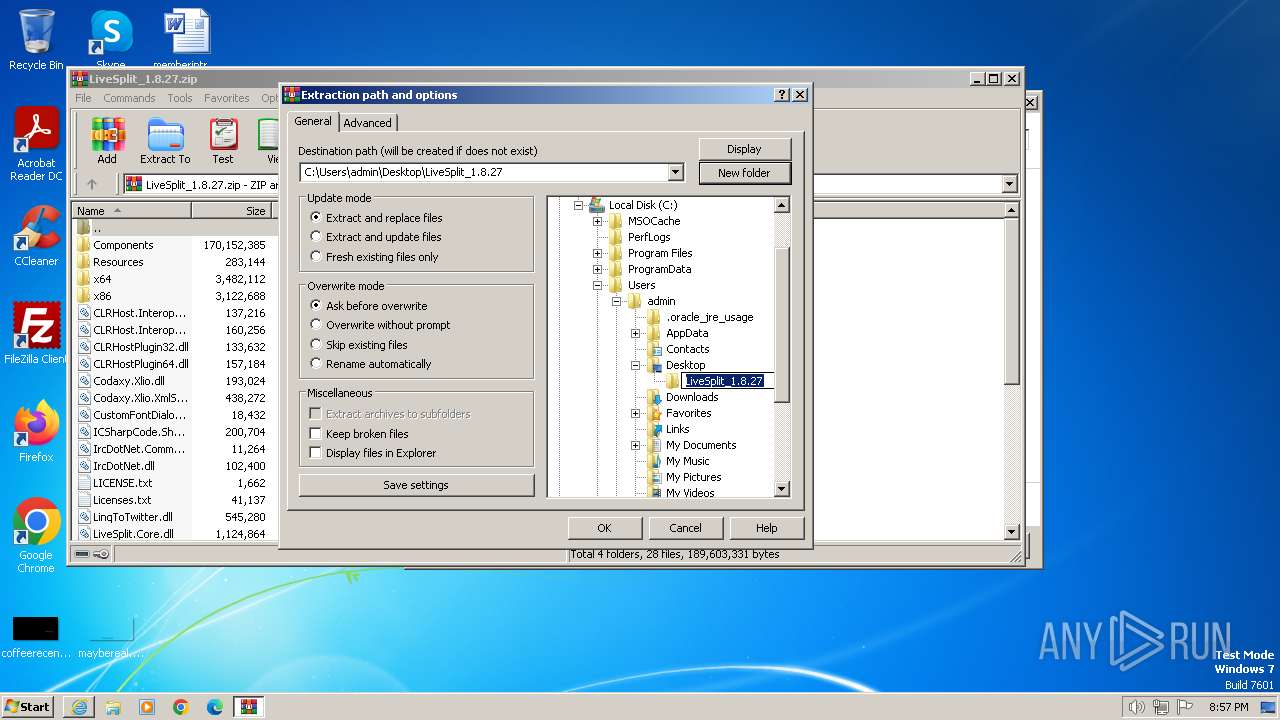Select the FileZilla Client desktop icon
This screenshot has width=1280, height=720.
coord(36,334)
